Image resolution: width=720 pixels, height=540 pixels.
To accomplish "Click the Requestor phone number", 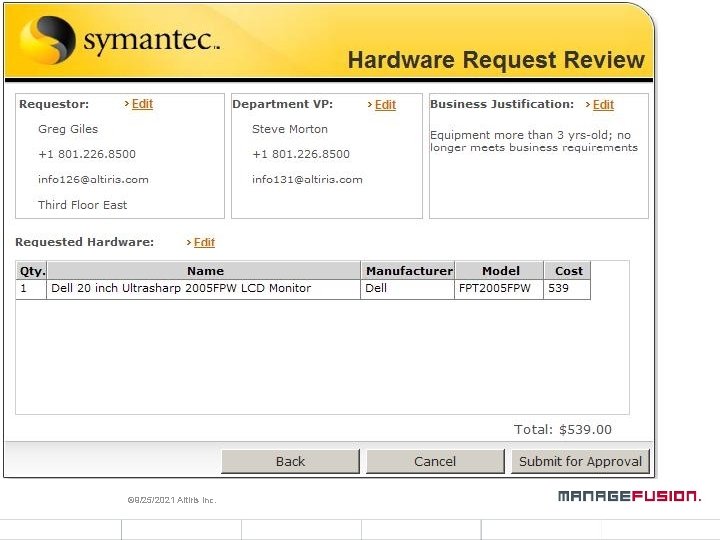I will point(87,154).
